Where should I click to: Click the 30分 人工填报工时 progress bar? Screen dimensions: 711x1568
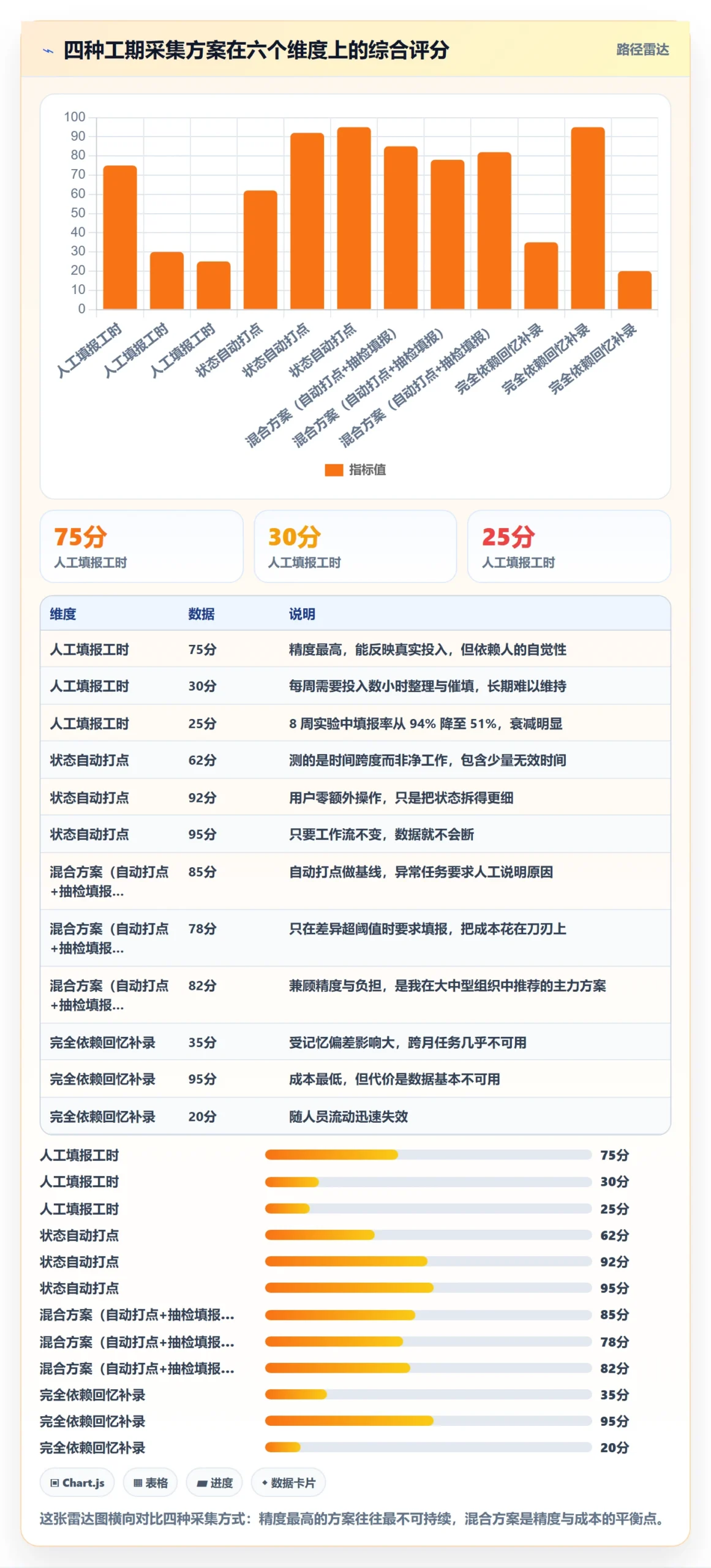tap(428, 1182)
